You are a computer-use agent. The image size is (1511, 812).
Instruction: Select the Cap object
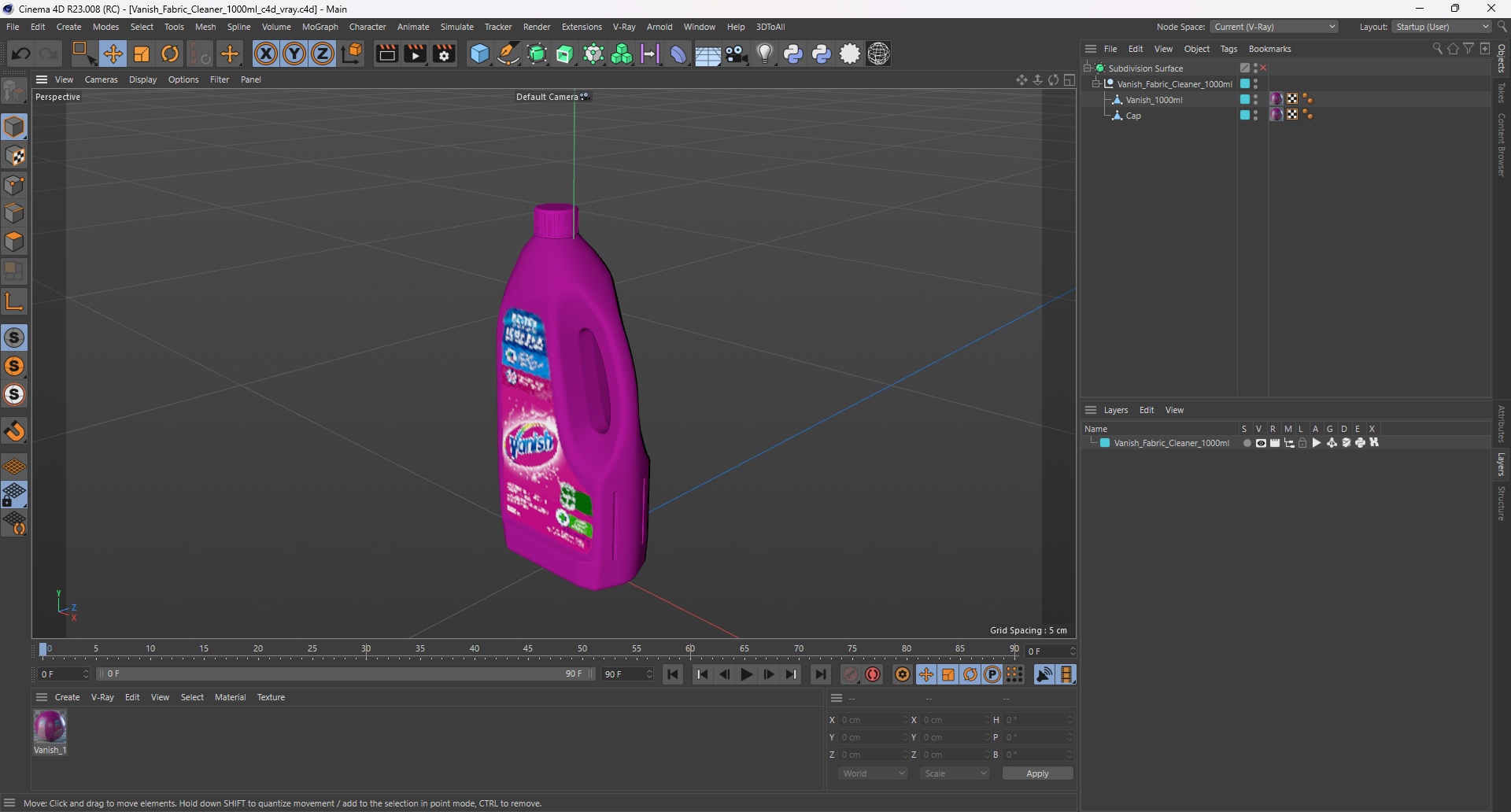1132,115
